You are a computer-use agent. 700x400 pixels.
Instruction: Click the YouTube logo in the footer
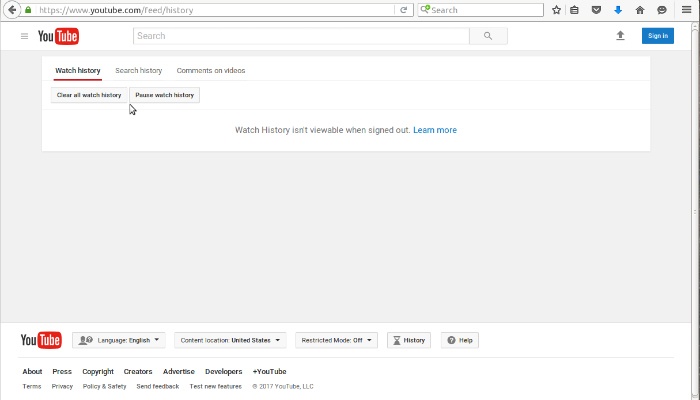41,340
